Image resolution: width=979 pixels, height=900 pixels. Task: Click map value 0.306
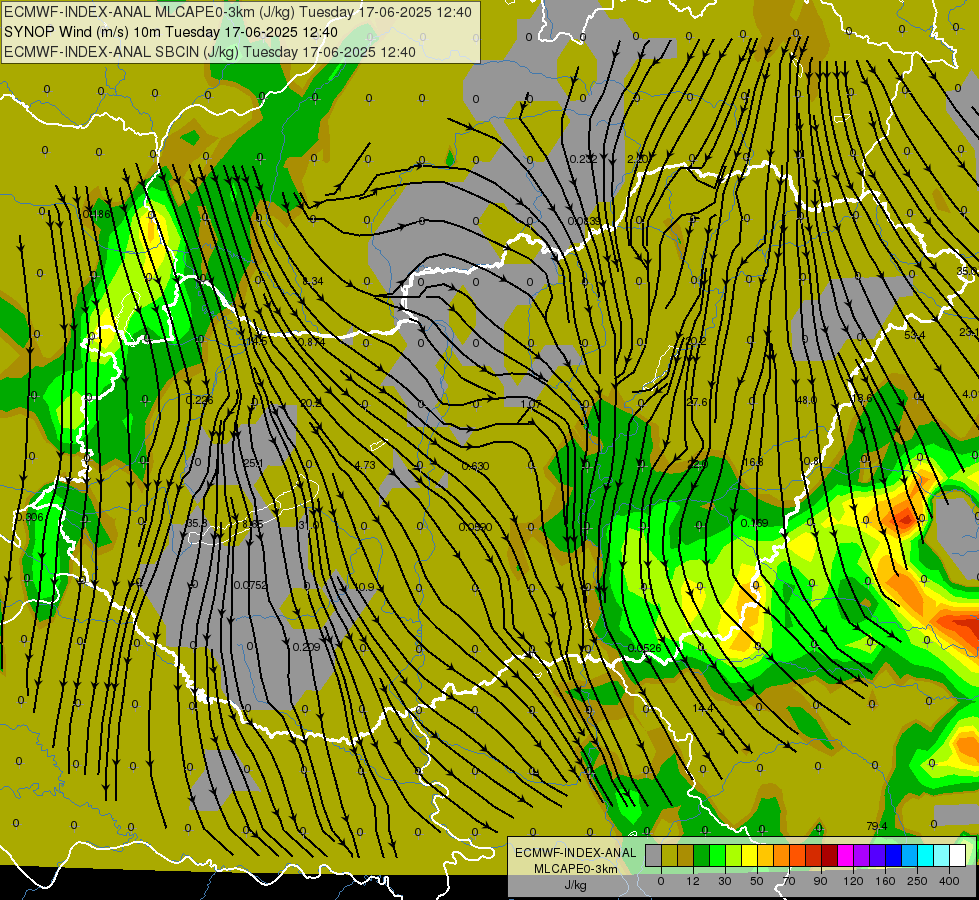pyautogui.click(x=29, y=517)
